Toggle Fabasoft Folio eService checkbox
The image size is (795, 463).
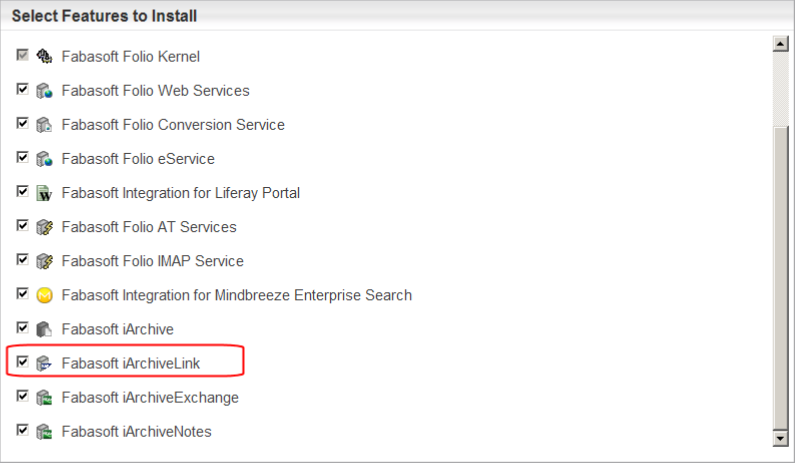point(22,157)
